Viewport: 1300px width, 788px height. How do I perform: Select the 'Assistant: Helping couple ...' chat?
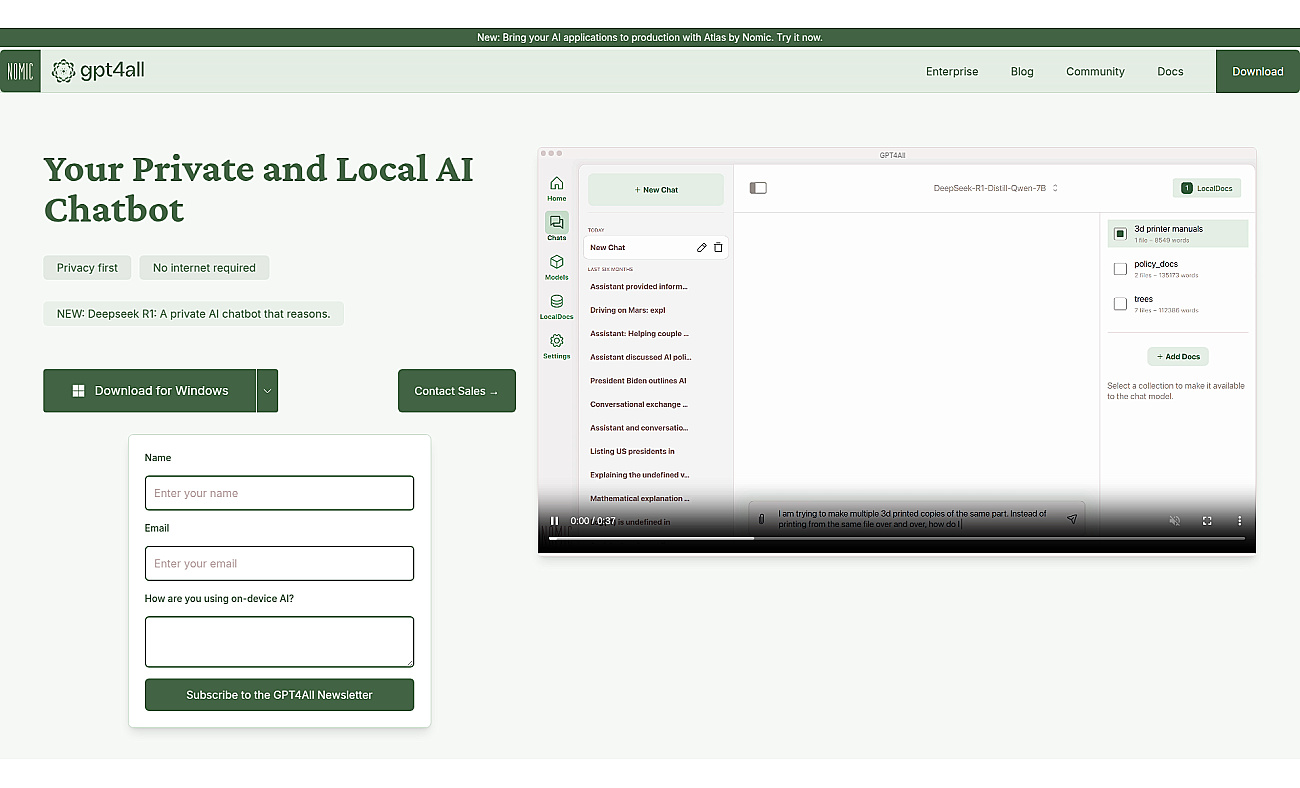tap(639, 334)
